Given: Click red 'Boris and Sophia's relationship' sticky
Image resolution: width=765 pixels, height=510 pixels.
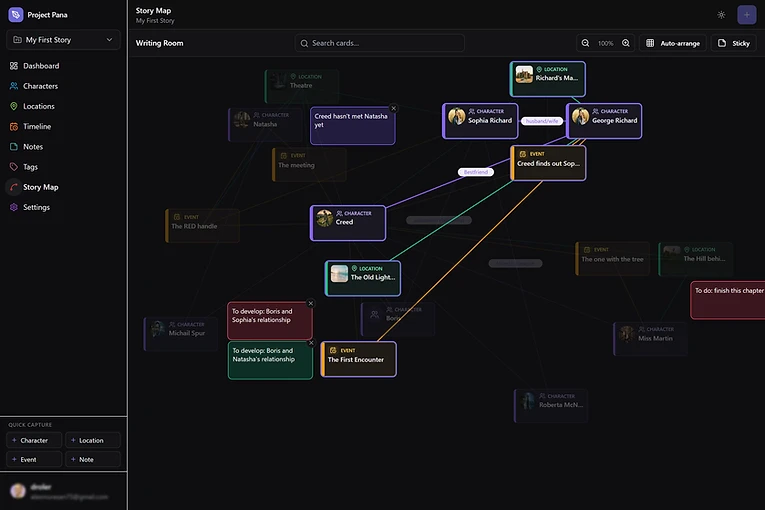Looking at the screenshot, I should 270,321.
